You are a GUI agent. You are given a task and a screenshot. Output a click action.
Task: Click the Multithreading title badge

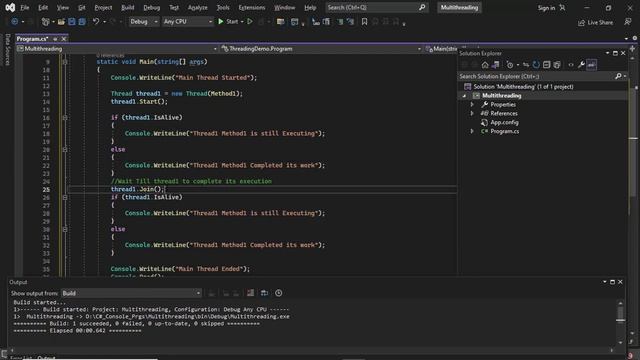(x=459, y=7)
